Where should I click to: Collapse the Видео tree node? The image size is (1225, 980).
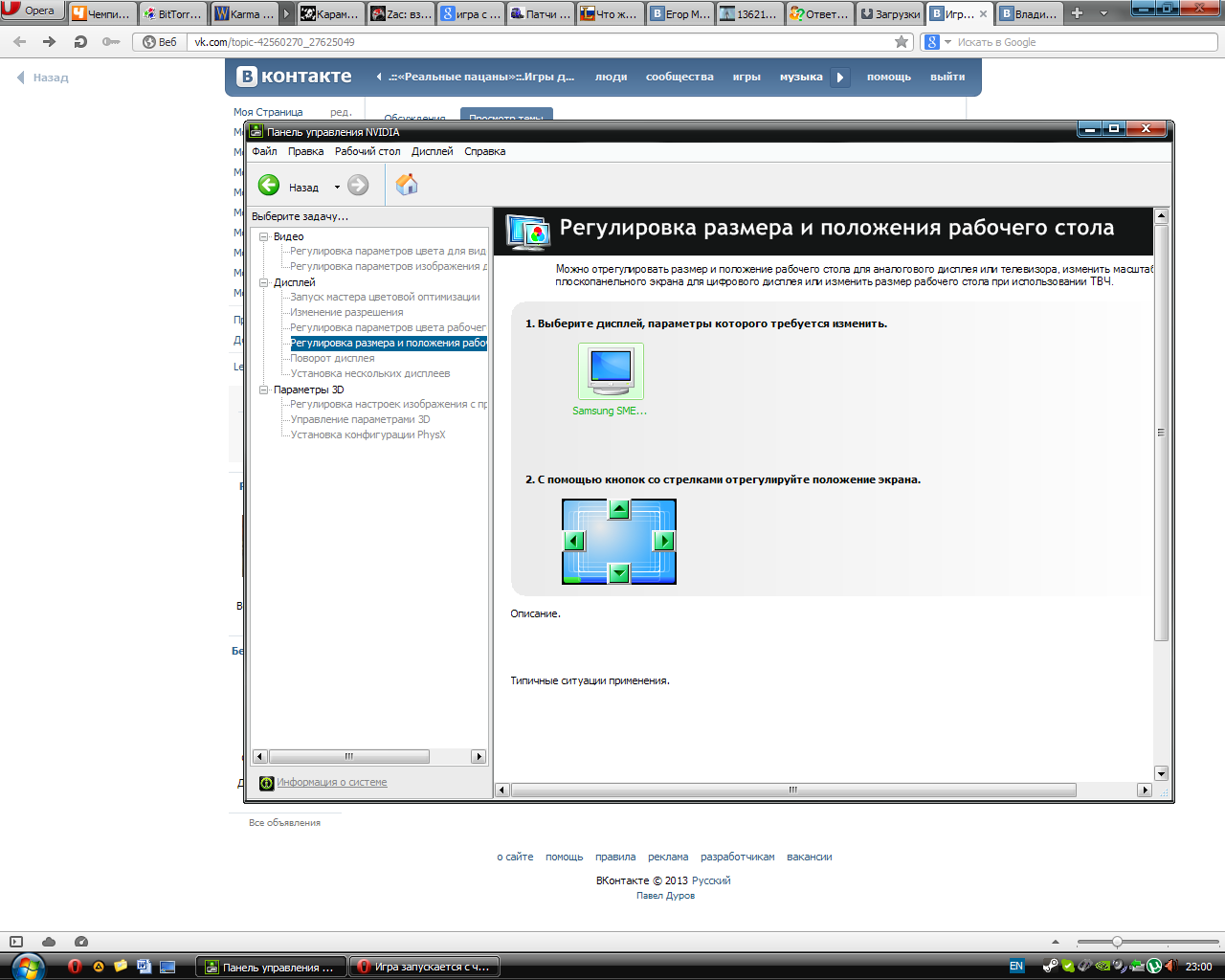pos(264,236)
